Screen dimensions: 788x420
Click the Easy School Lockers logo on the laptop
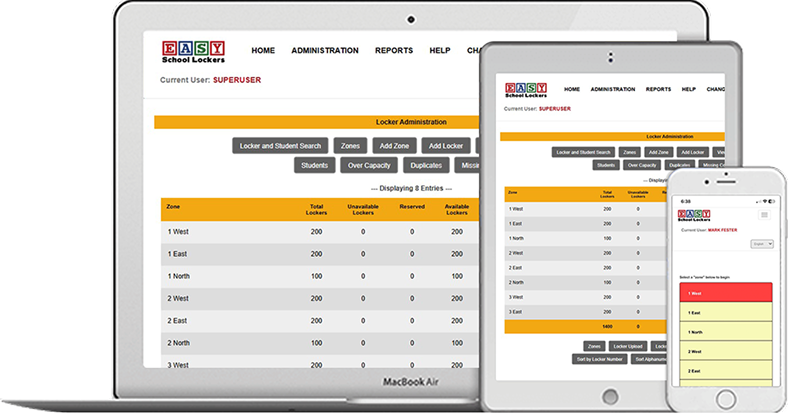tap(193, 51)
